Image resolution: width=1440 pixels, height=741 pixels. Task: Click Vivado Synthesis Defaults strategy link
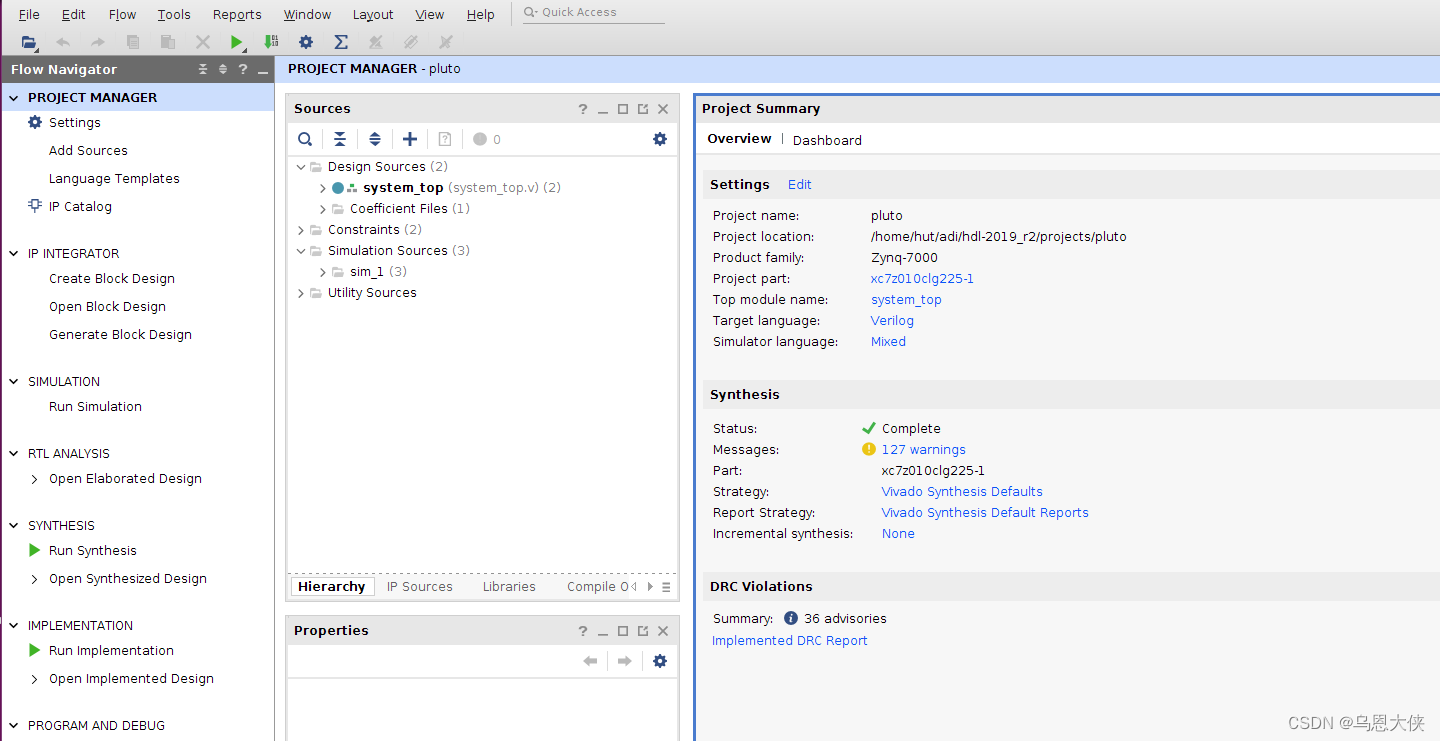pyautogui.click(x=962, y=492)
